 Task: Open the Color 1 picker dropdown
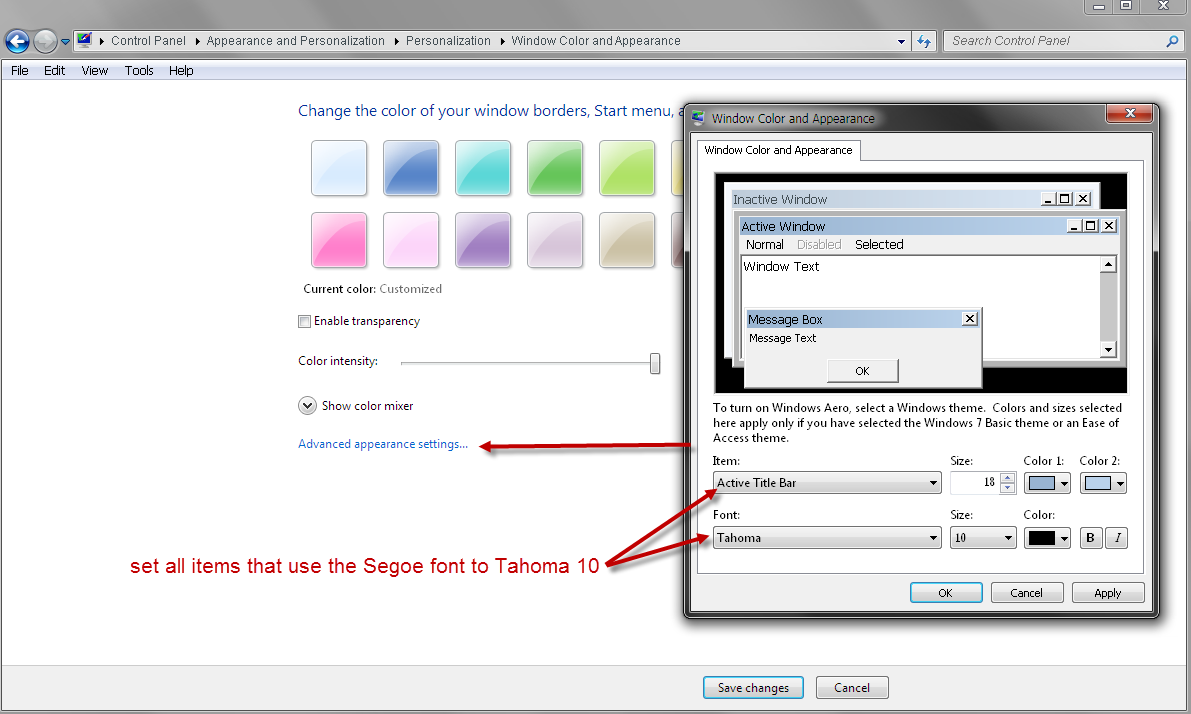coord(1047,483)
